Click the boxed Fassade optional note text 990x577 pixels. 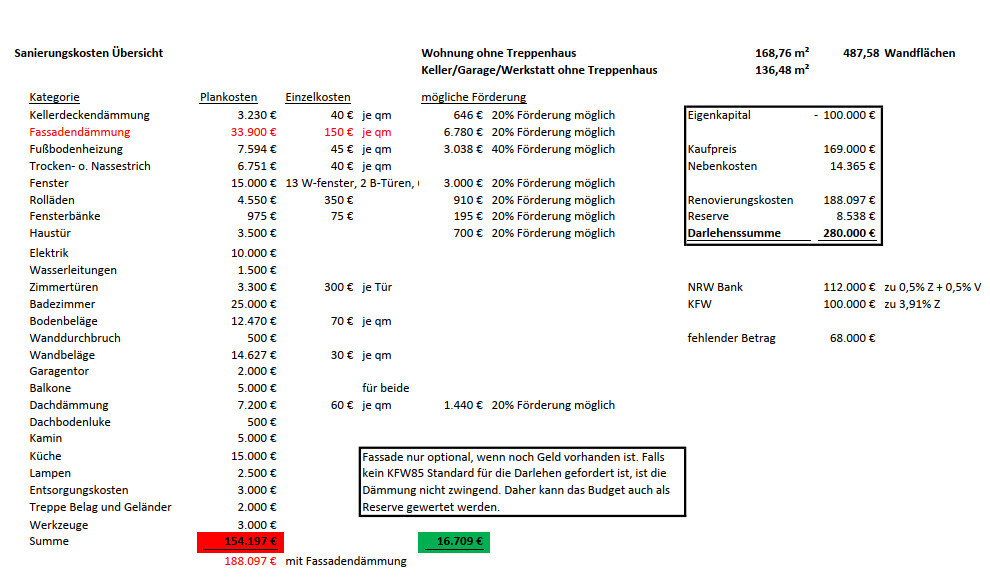521,481
